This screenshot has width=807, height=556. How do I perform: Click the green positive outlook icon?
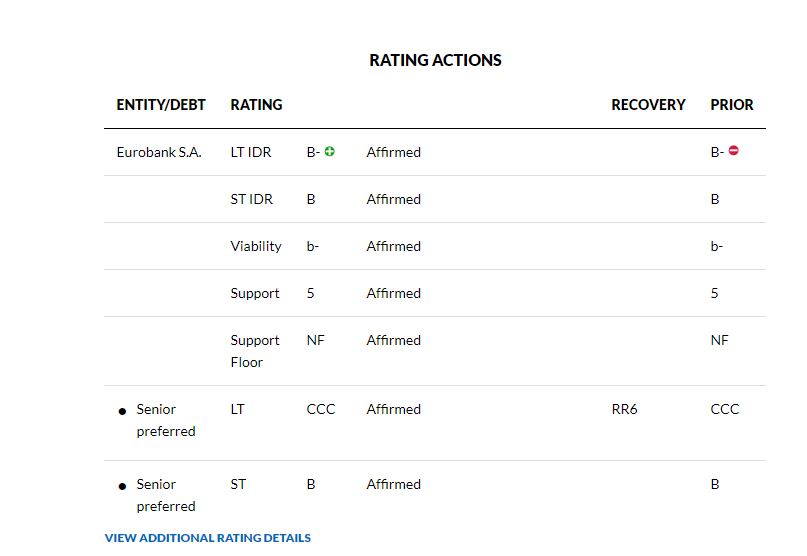point(330,152)
